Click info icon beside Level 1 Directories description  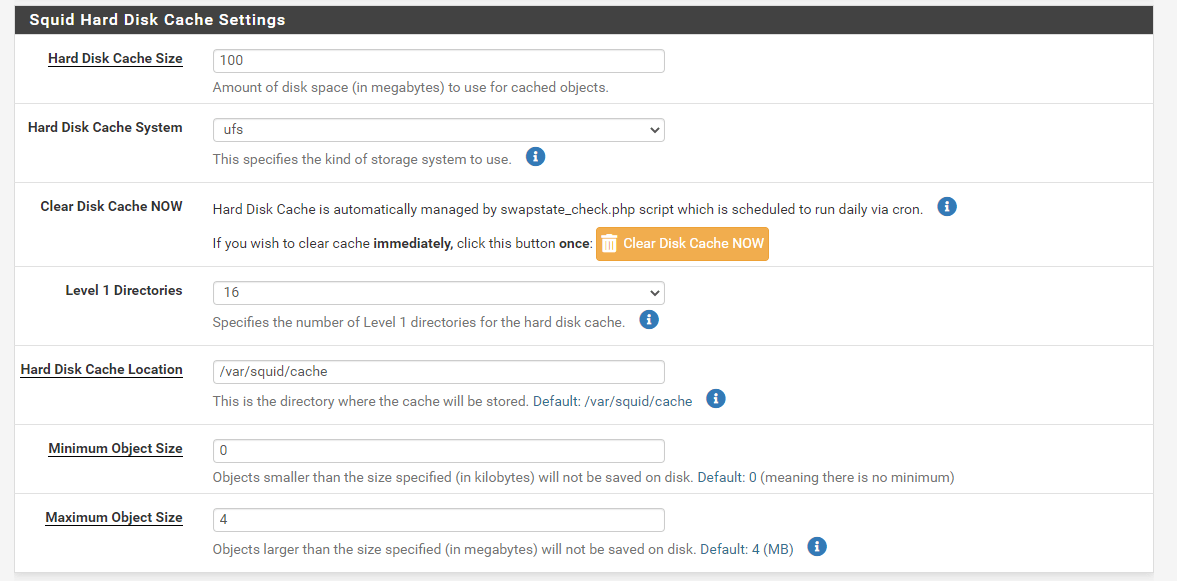pos(649,320)
